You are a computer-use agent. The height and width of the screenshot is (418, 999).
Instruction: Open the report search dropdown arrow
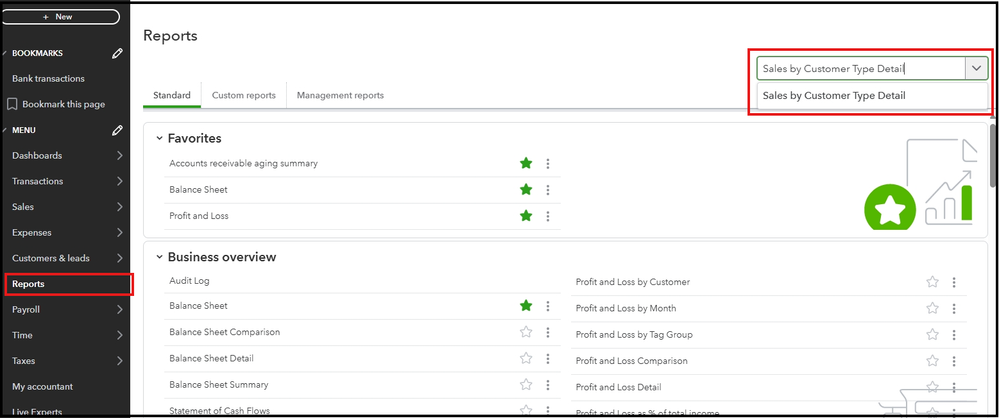click(x=976, y=68)
